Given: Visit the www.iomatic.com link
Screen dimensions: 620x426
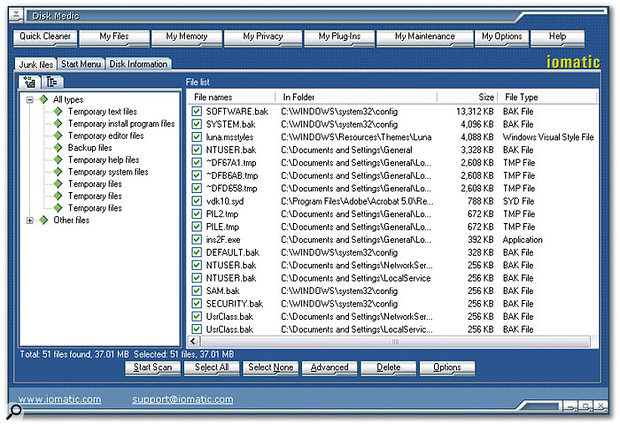Looking at the screenshot, I should coord(59,399).
